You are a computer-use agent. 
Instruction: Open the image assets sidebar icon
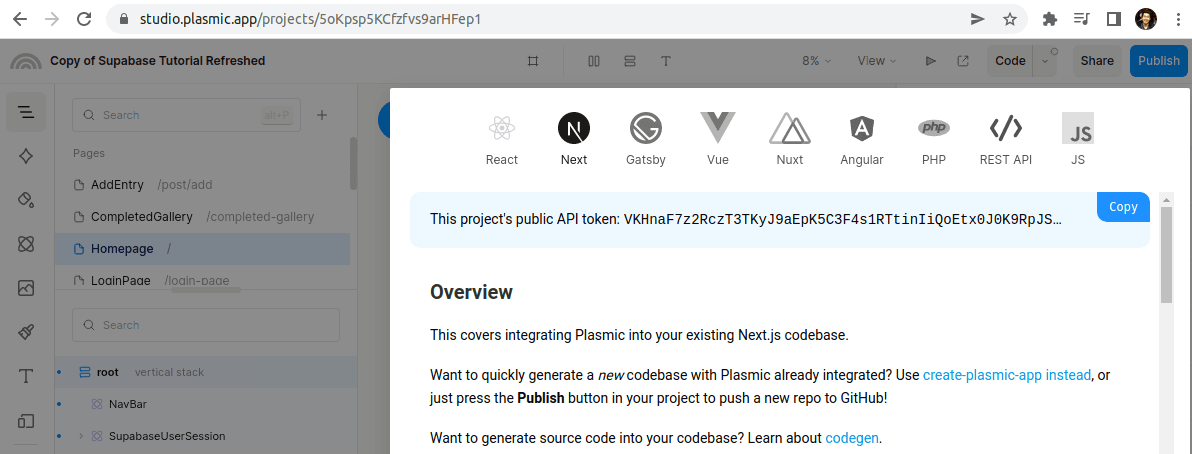pyautogui.click(x=26, y=287)
